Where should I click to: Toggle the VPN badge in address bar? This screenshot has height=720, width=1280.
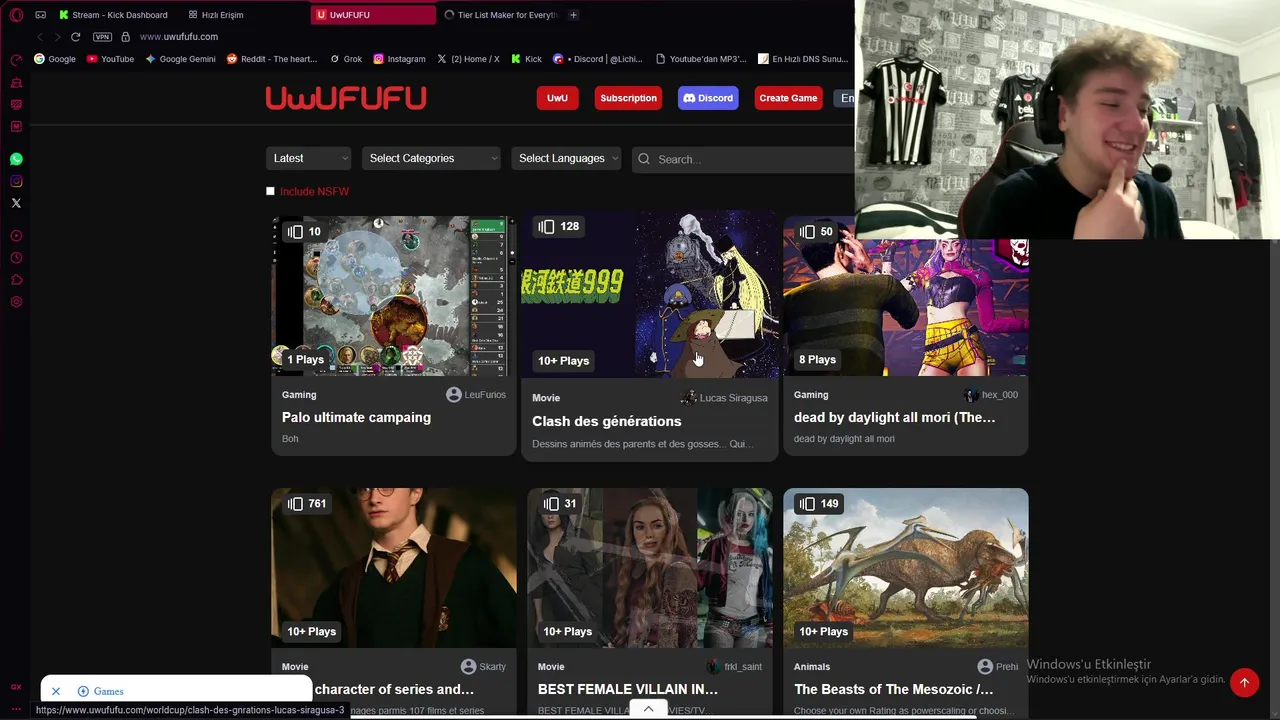(x=102, y=37)
